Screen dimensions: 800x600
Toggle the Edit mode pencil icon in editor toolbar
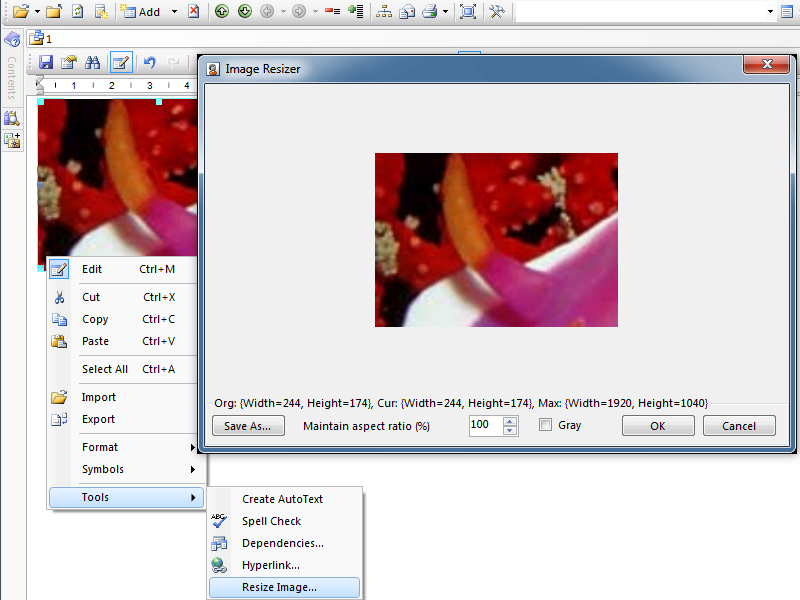(121, 63)
